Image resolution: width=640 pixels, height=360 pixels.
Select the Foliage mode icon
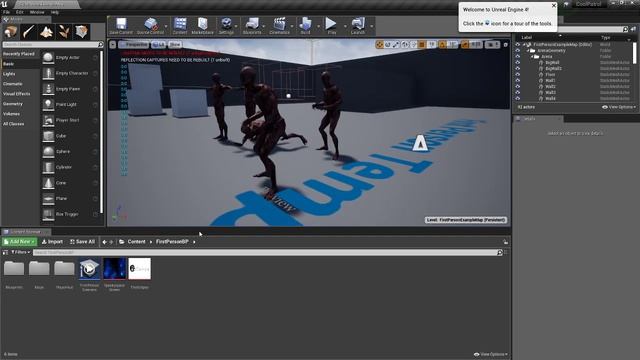click(64, 31)
